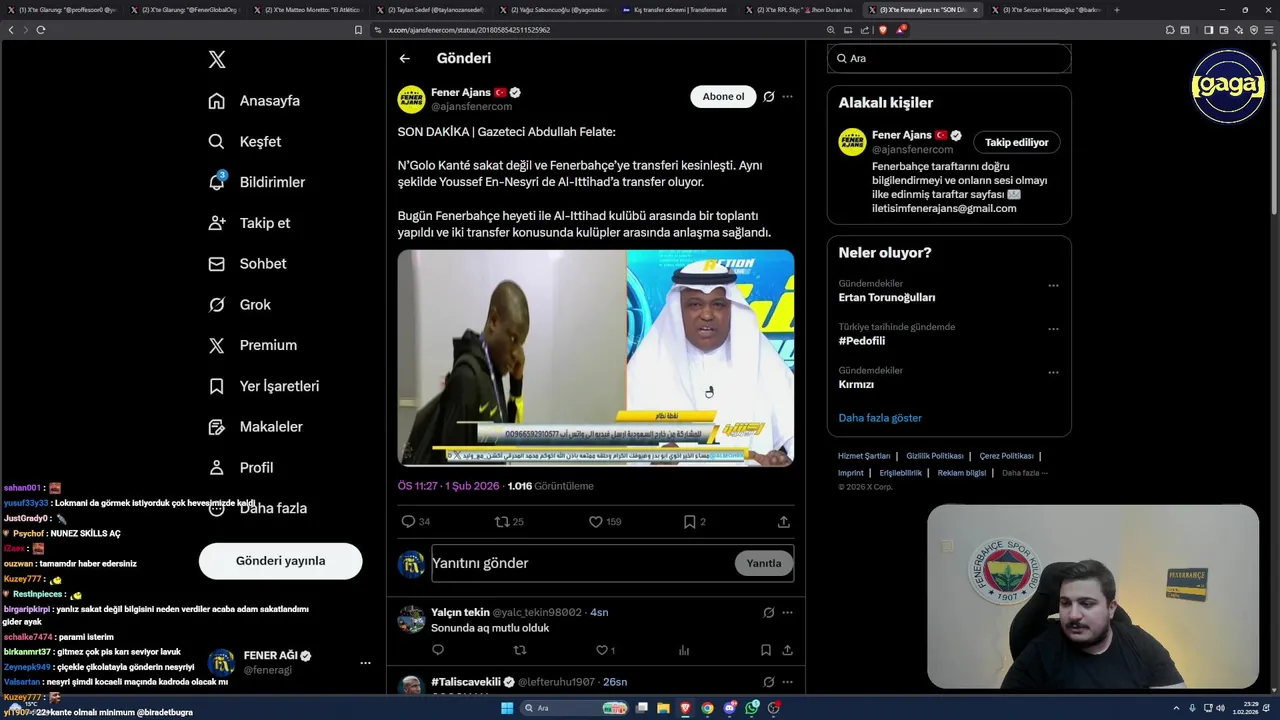Click the X logo in the sidebar

(x=217, y=60)
